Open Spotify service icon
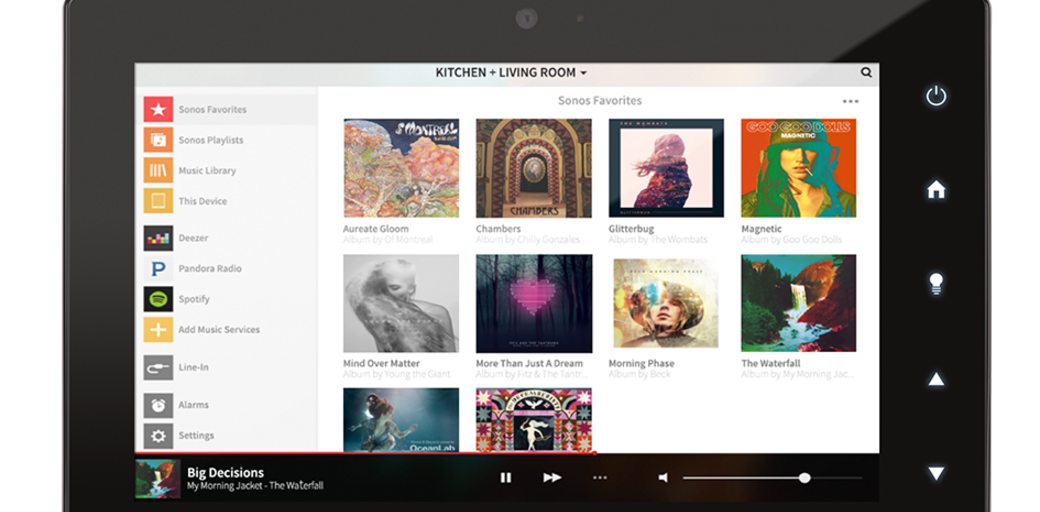Viewport: 1040px width, 512px height. (x=159, y=299)
